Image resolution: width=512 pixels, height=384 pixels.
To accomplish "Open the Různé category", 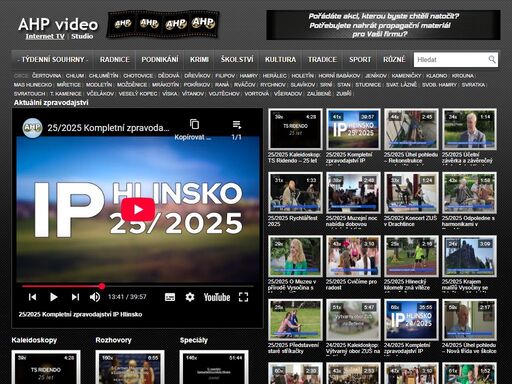I will (x=394, y=59).
